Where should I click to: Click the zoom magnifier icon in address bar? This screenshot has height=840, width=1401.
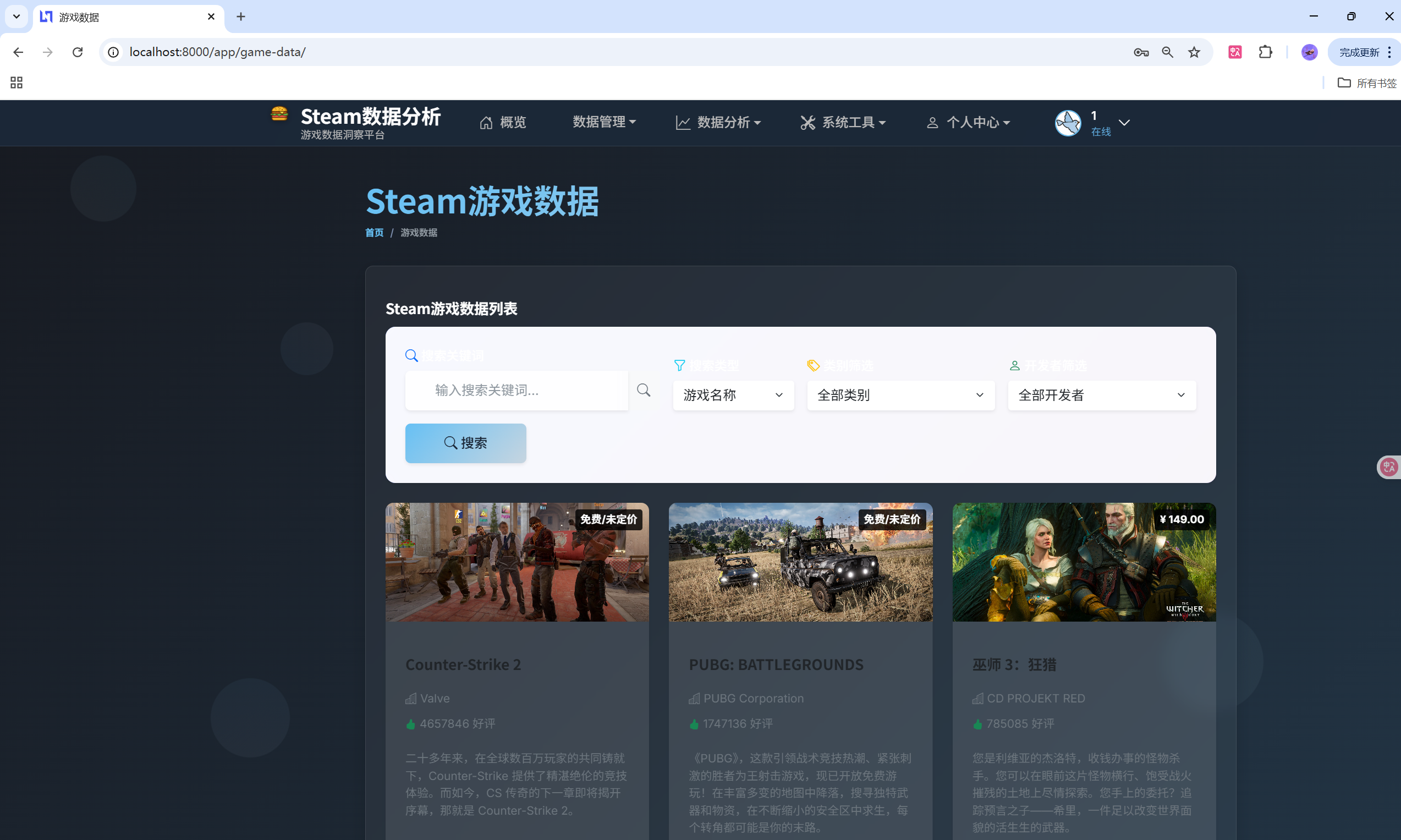[1167, 52]
